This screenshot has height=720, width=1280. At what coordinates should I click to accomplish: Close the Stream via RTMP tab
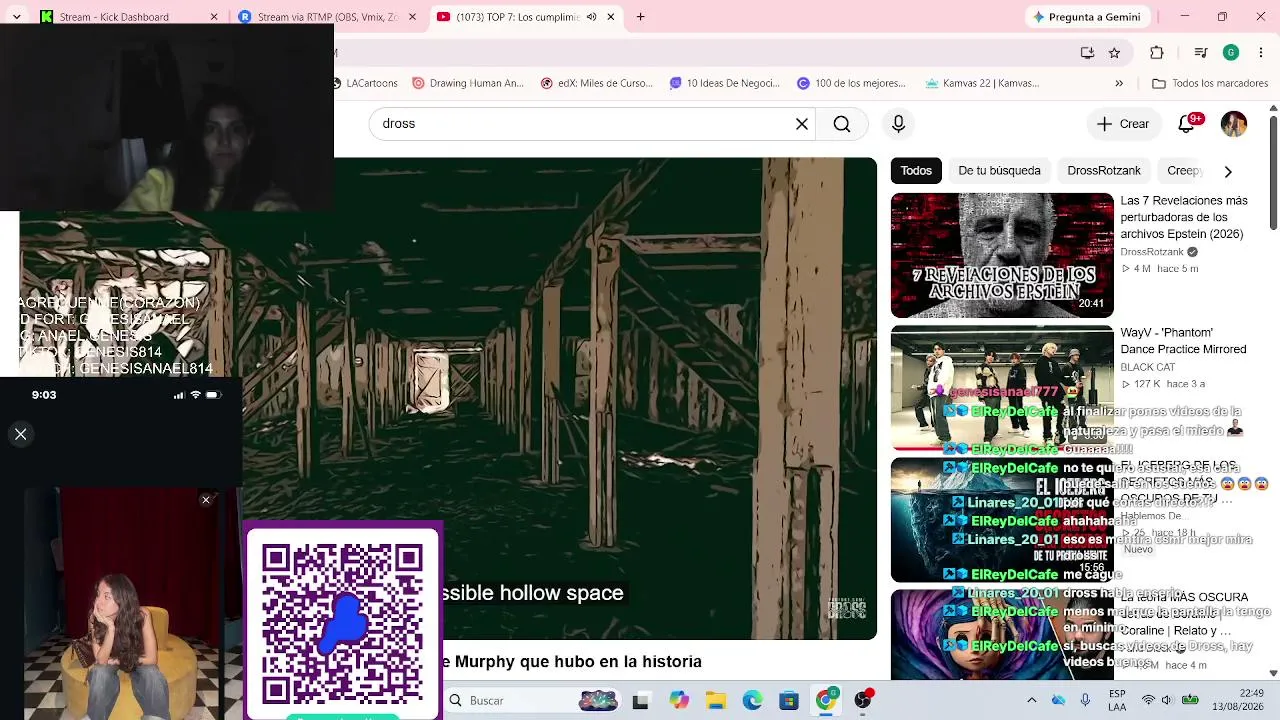click(x=412, y=17)
